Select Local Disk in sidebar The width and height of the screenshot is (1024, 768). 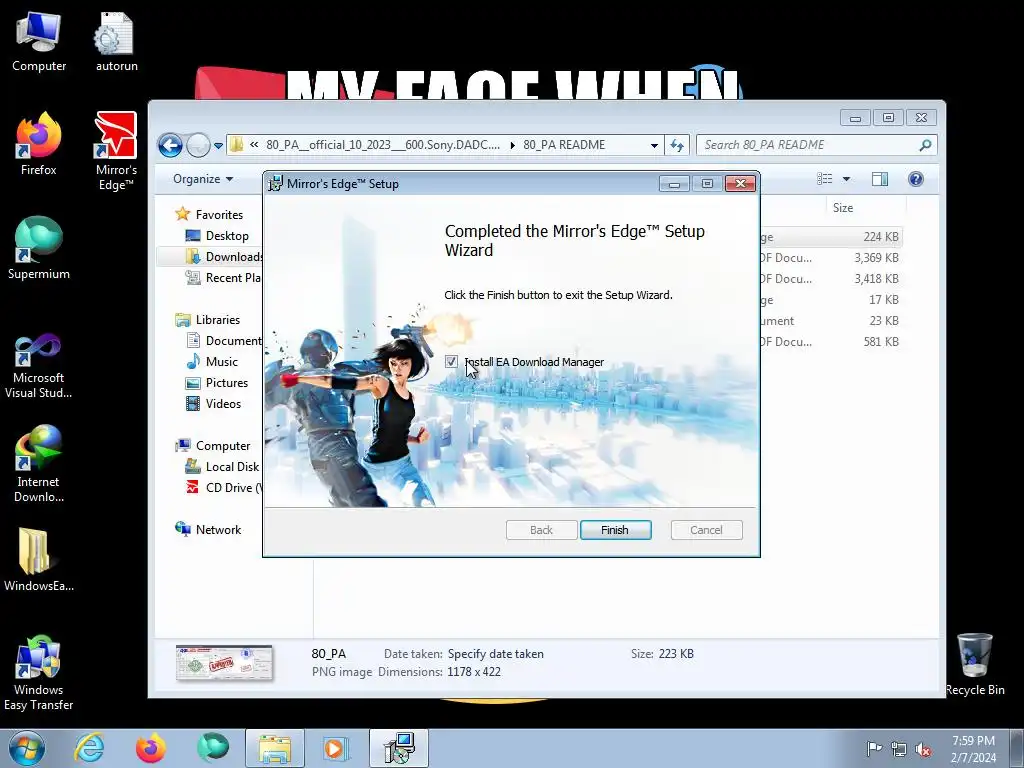click(223, 467)
